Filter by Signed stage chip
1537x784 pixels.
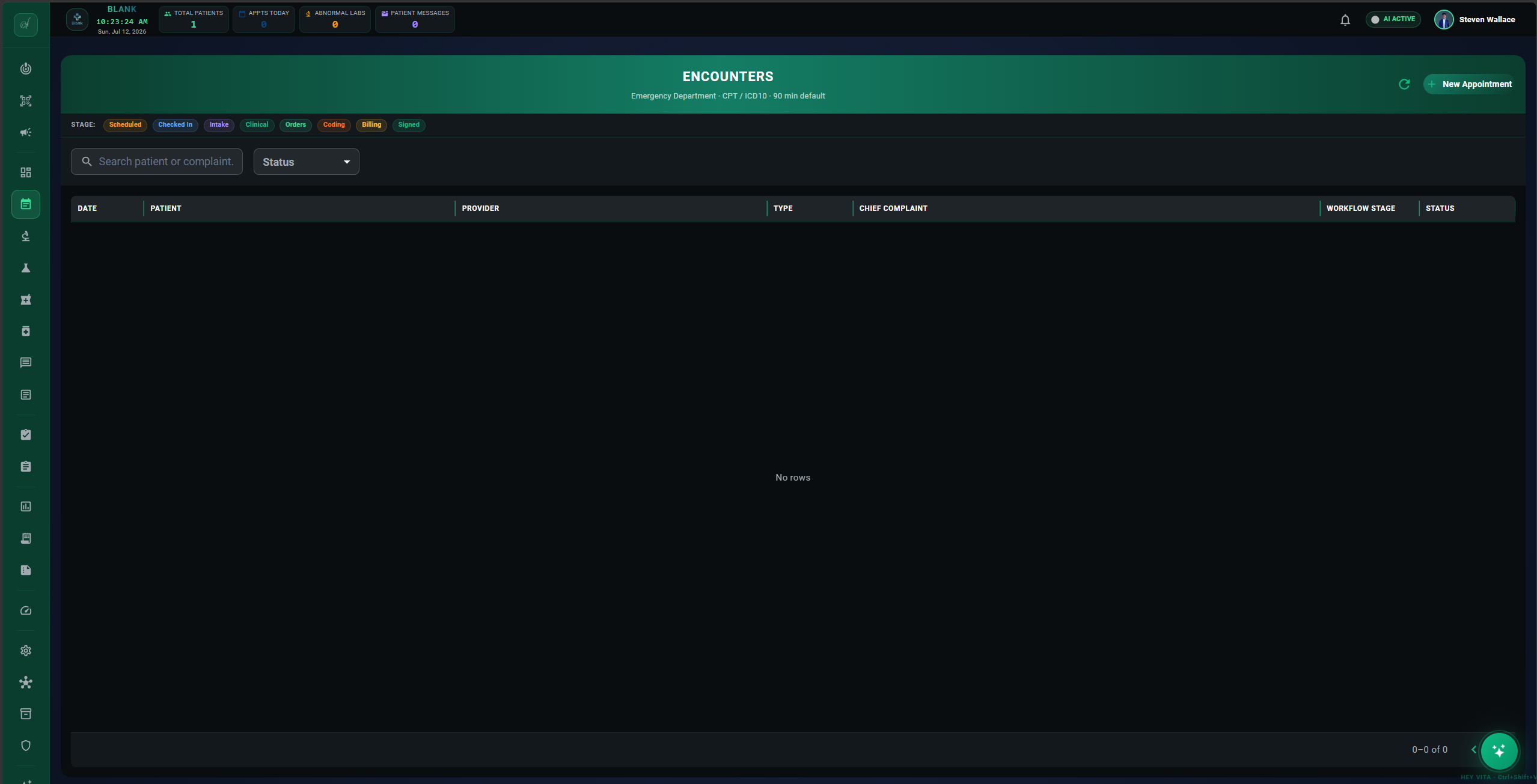[408, 125]
